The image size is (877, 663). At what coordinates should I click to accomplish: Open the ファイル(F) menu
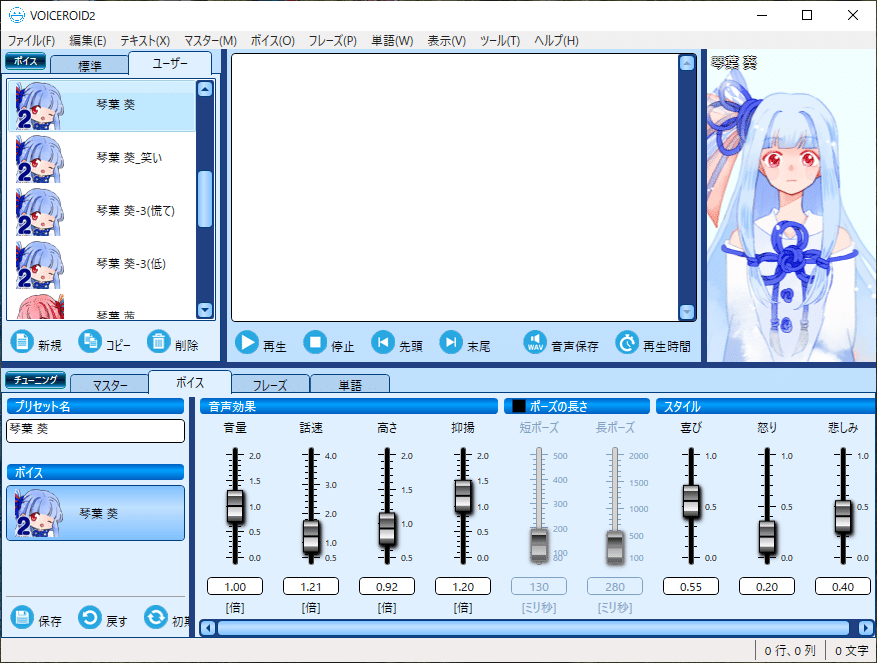pyautogui.click(x=31, y=40)
